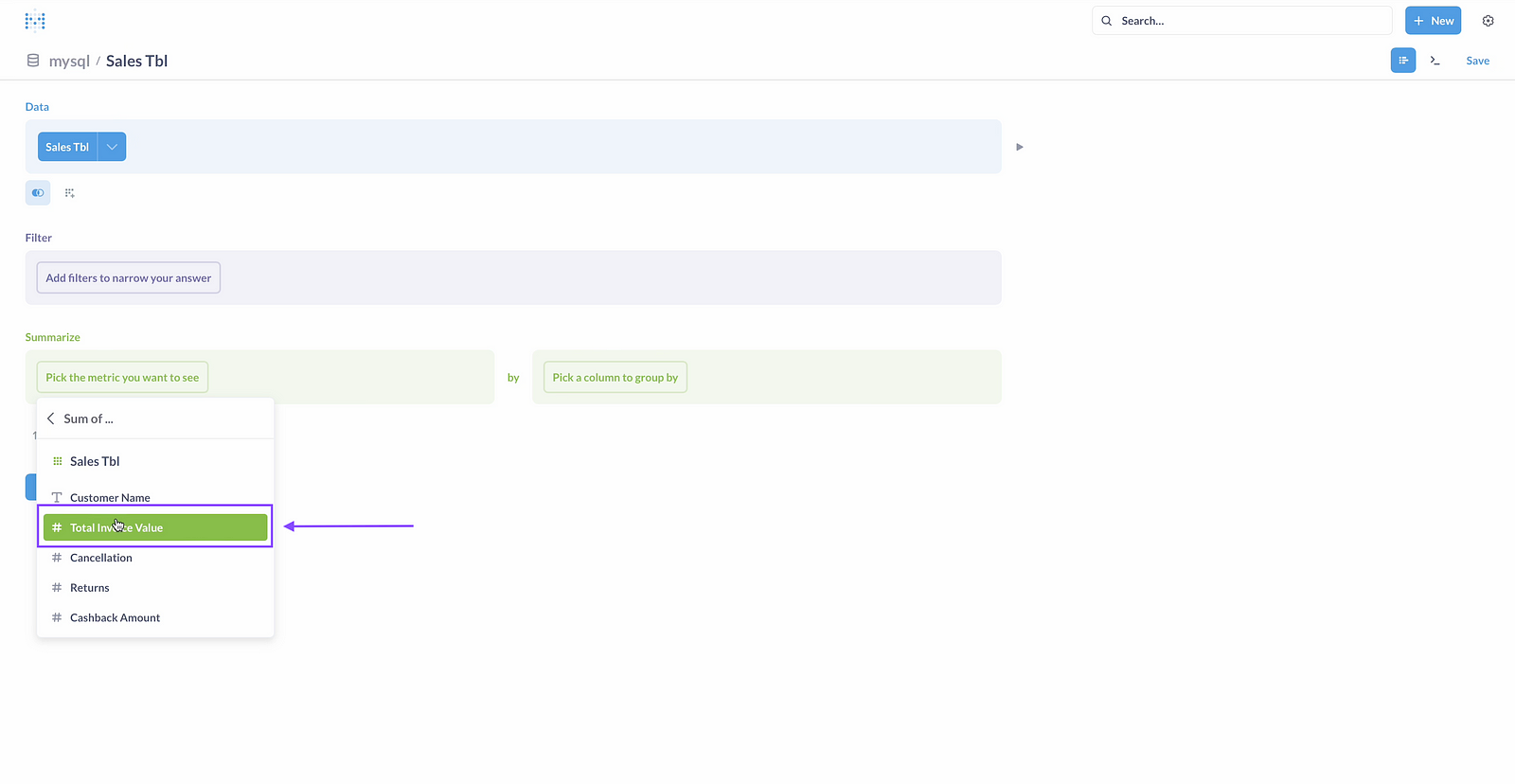This screenshot has width=1515, height=784.
Task: Click the custom column grid icon
Action: (x=69, y=193)
